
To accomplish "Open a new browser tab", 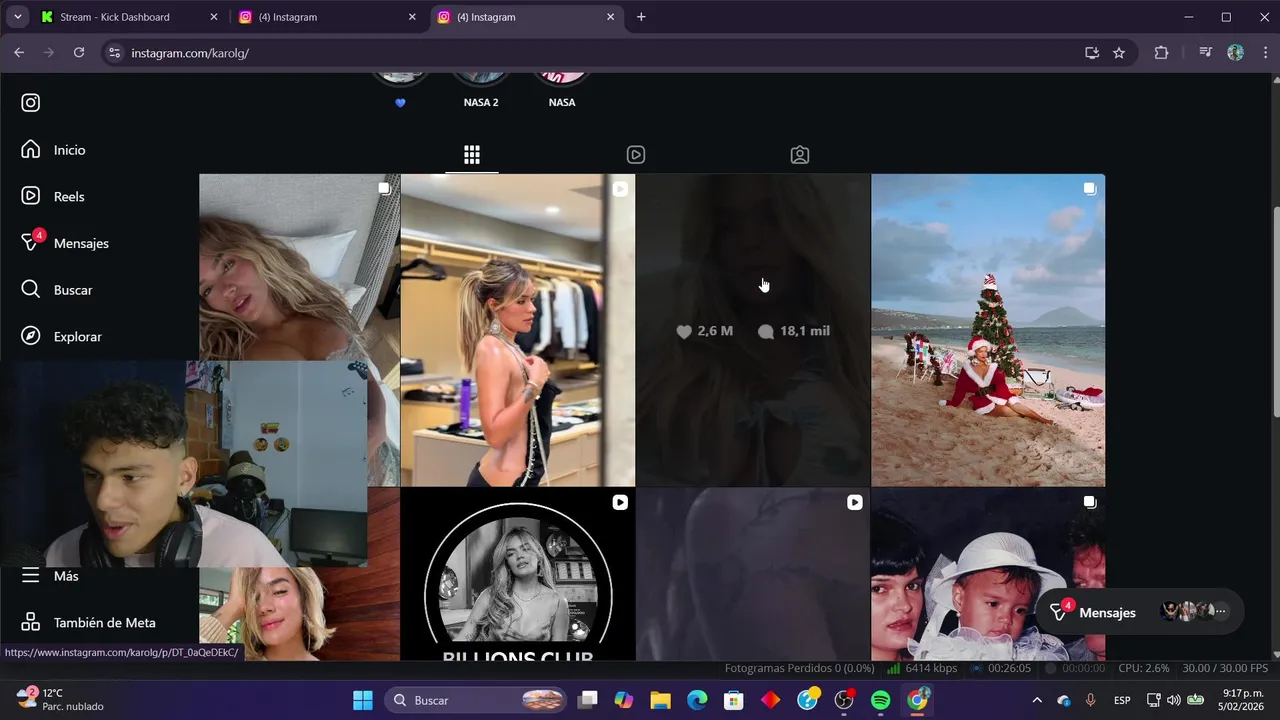I will tap(641, 17).
